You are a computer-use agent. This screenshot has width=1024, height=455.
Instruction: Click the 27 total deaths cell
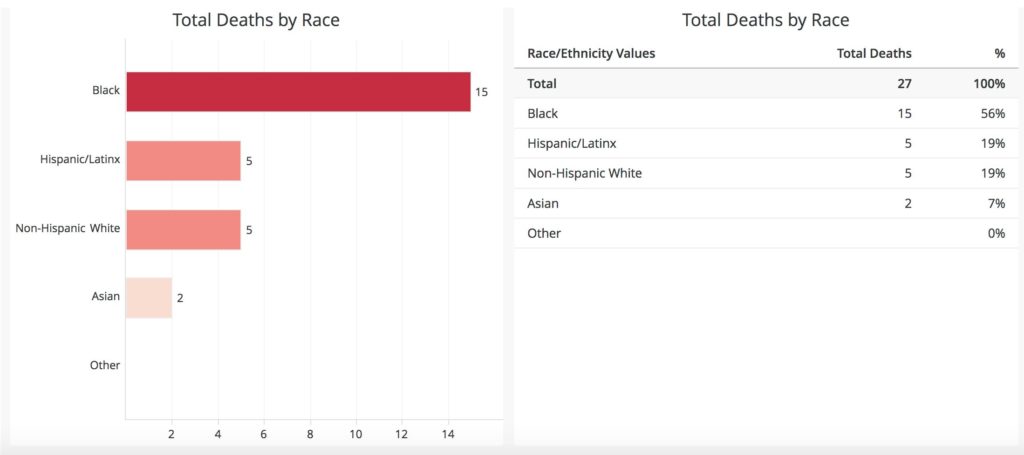point(903,84)
